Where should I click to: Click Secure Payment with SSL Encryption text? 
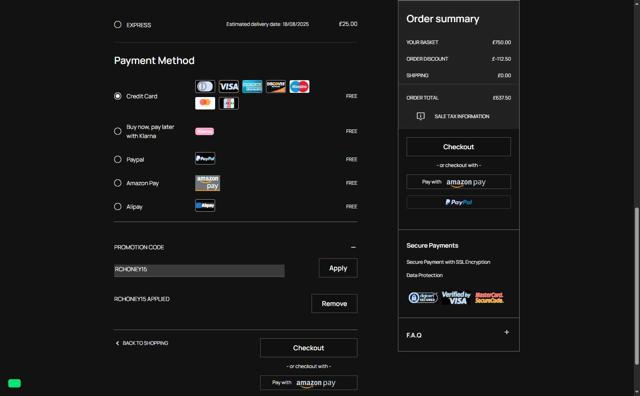448,262
